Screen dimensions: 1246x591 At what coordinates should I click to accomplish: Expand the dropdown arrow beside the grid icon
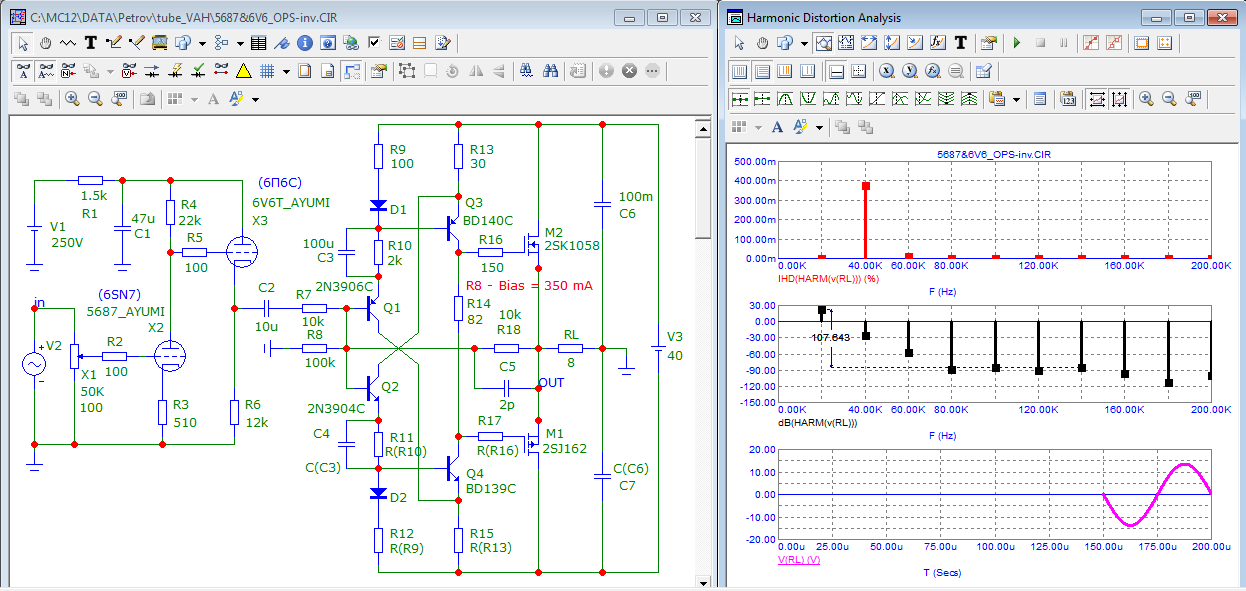coord(286,71)
